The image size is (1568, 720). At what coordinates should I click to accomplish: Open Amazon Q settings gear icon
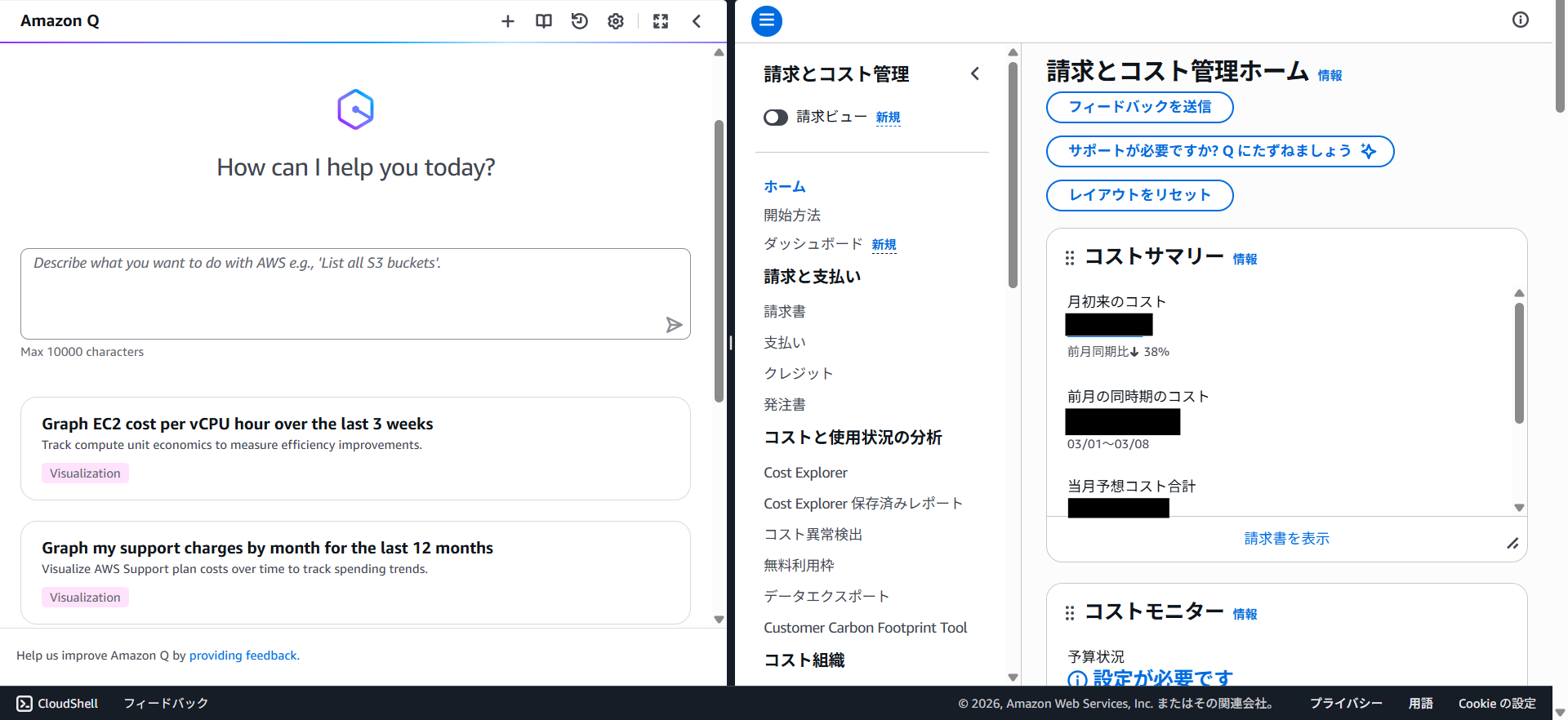616,21
